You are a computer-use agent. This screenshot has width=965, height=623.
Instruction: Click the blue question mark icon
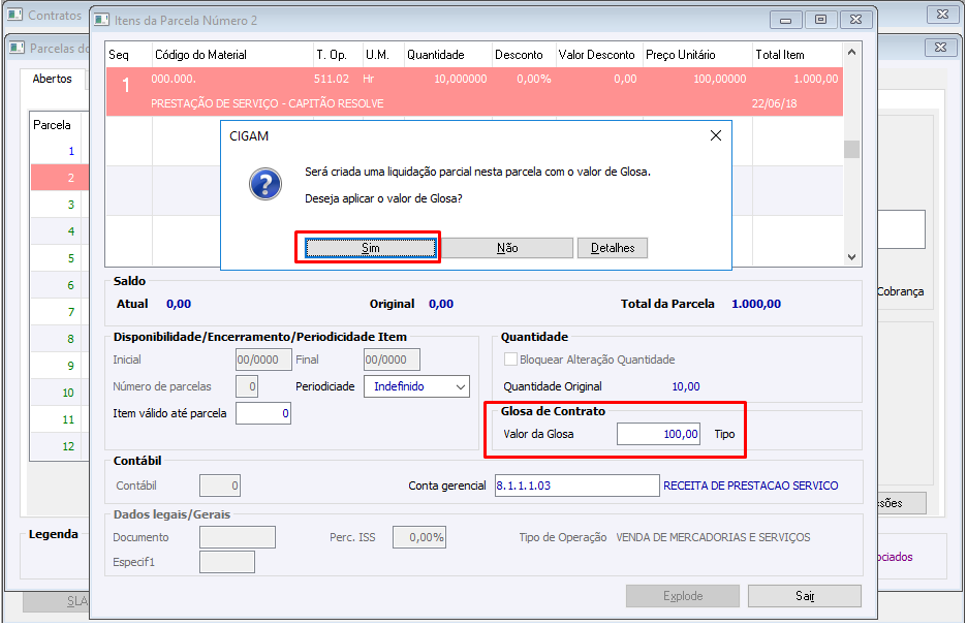tap(265, 183)
